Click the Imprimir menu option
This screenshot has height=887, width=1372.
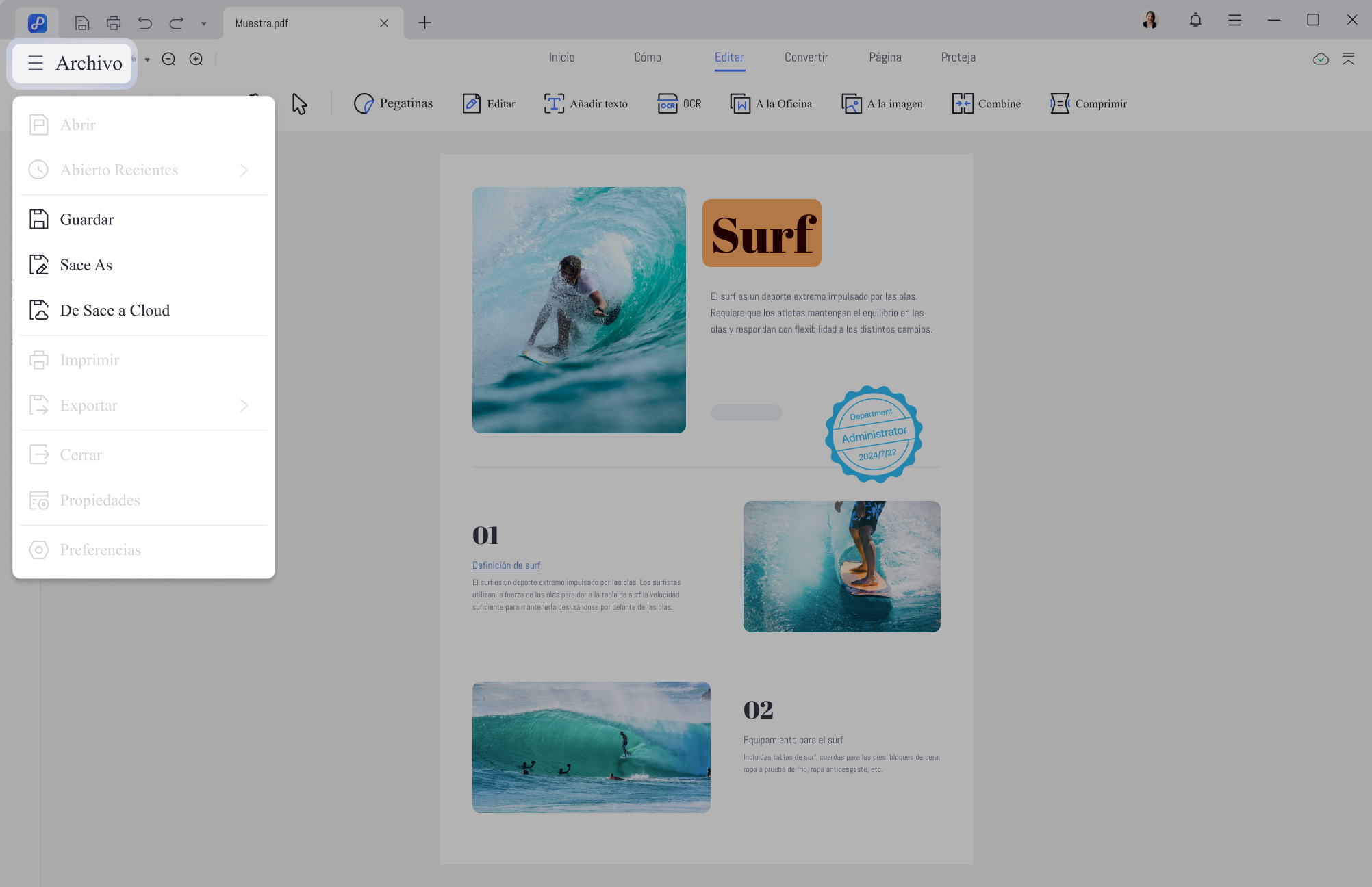click(89, 359)
